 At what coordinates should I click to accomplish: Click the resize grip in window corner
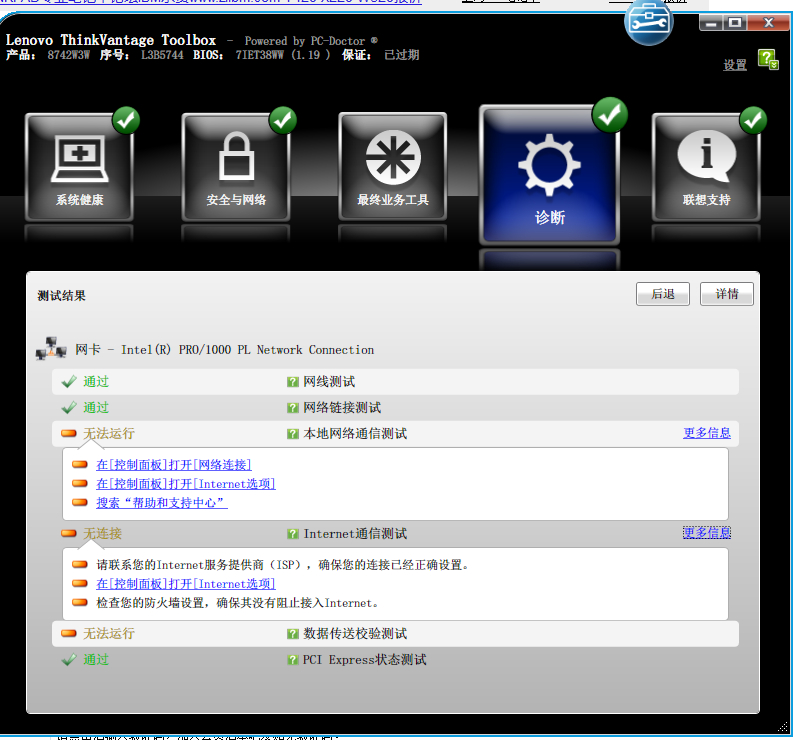click(x=783, y=727)
